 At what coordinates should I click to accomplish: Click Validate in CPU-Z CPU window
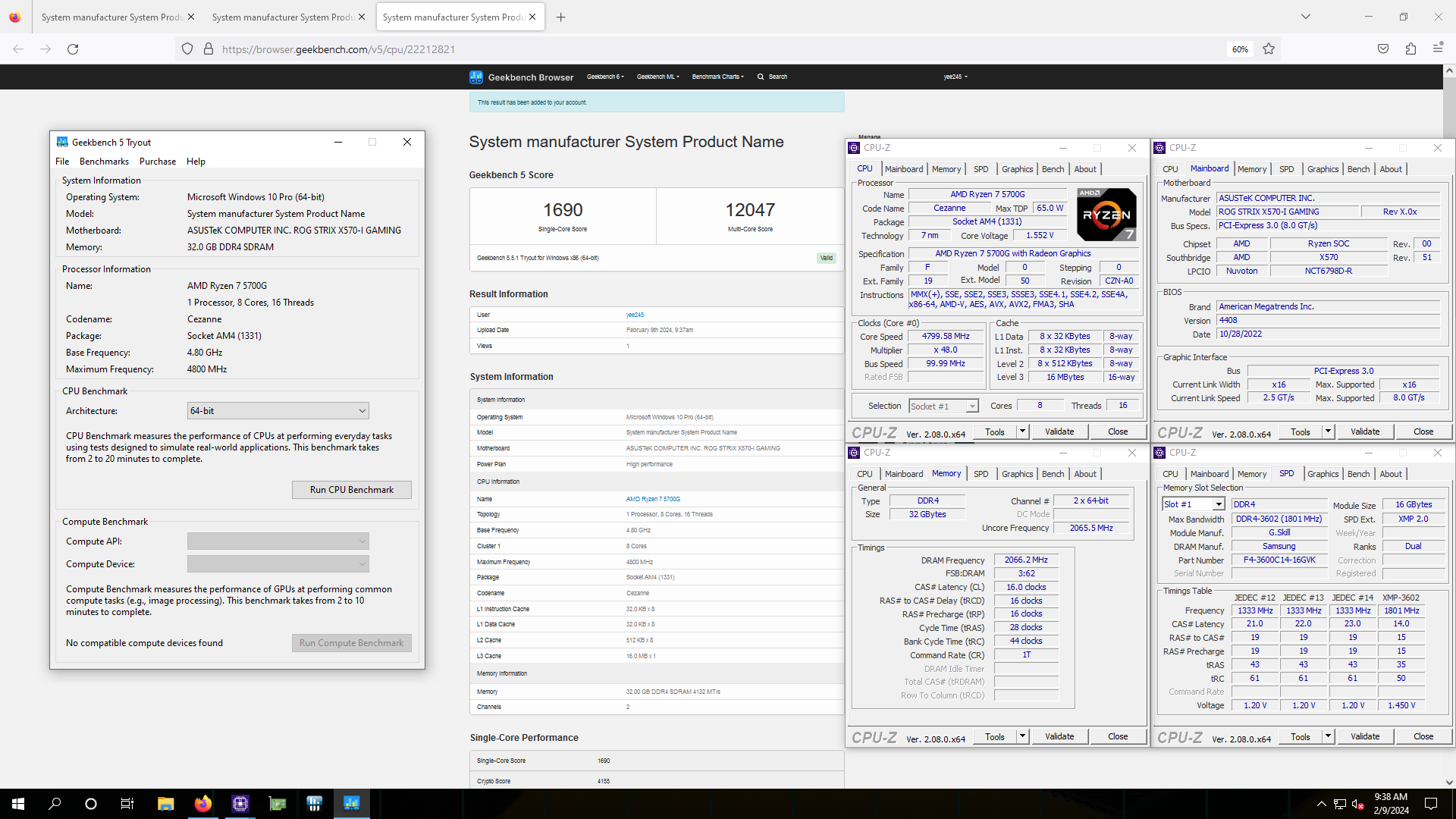1059,431
